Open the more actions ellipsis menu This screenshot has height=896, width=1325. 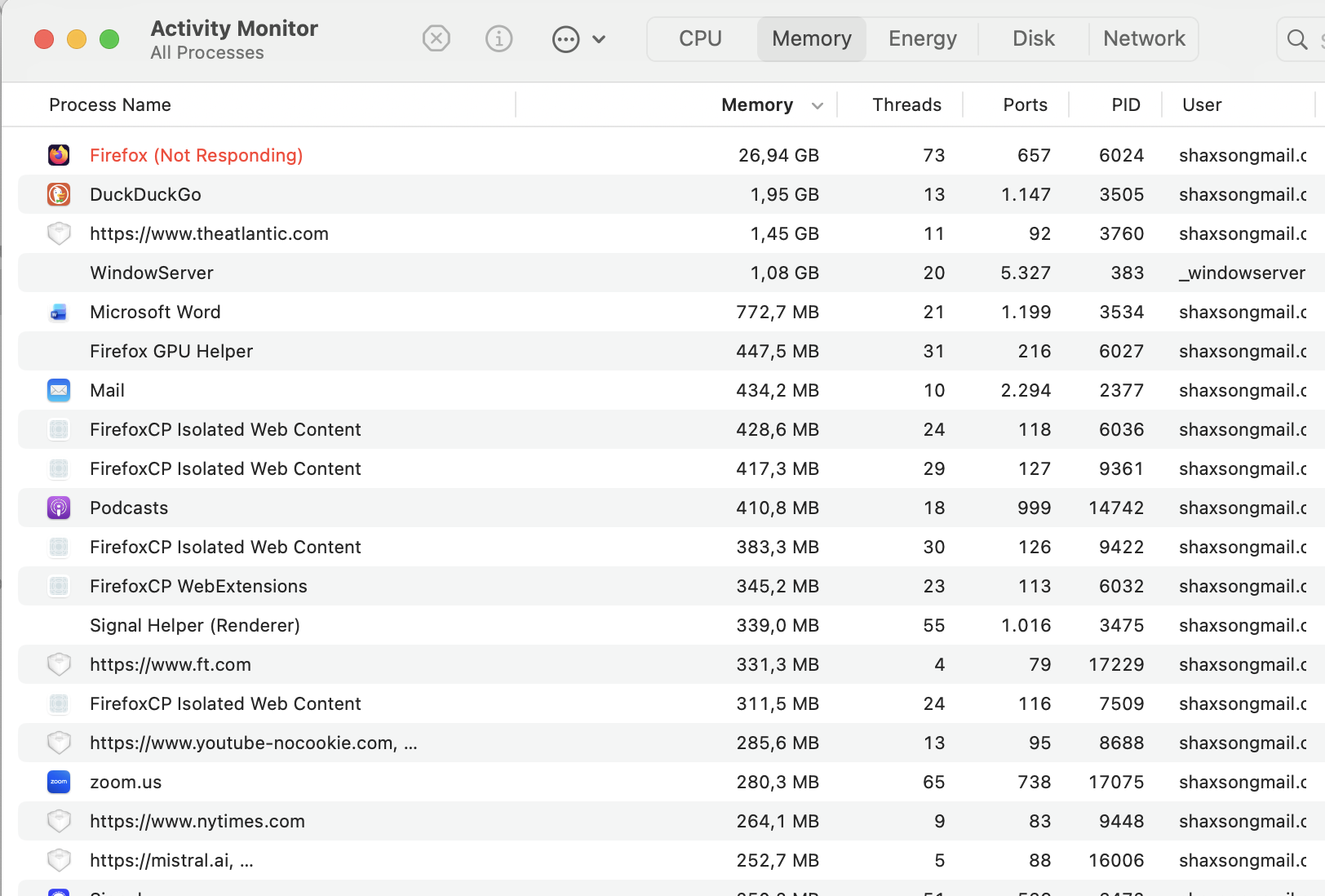[565, 39]
